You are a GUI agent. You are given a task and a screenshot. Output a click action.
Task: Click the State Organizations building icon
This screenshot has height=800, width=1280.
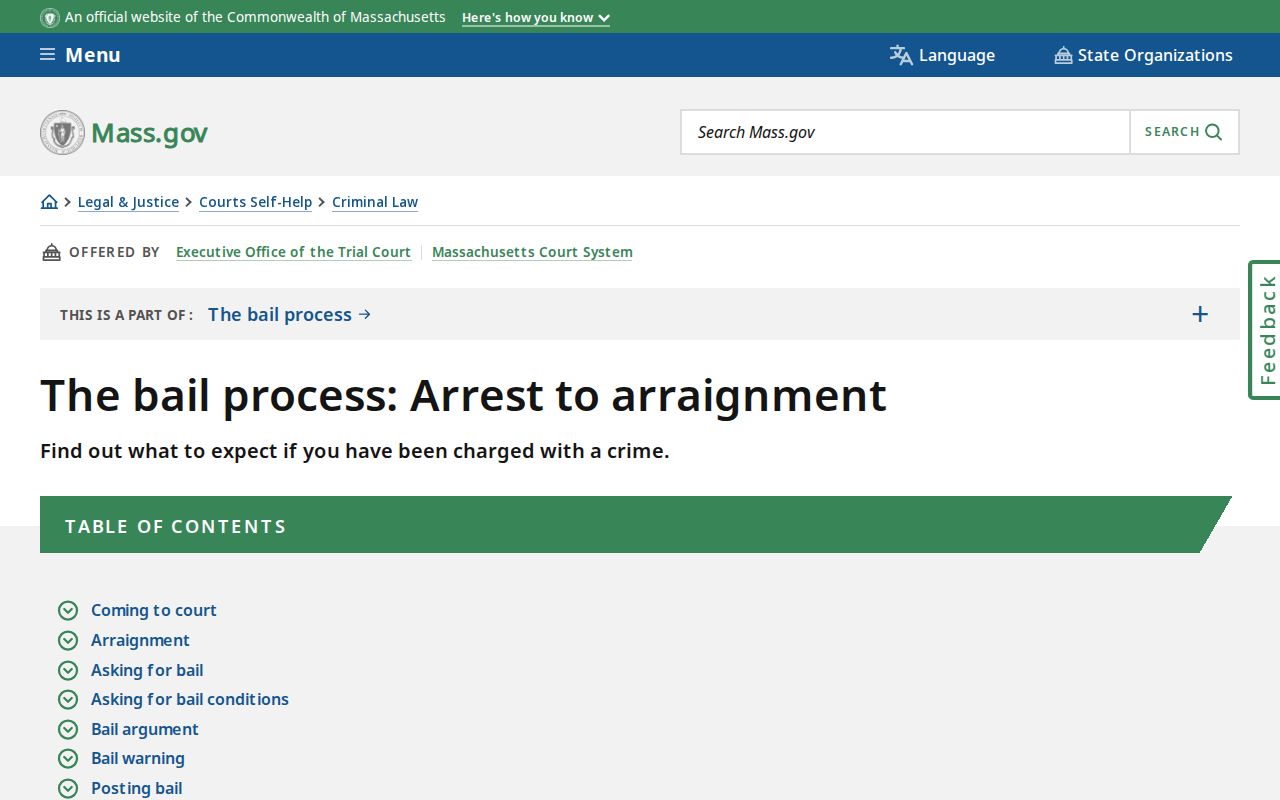(1063, 55)
